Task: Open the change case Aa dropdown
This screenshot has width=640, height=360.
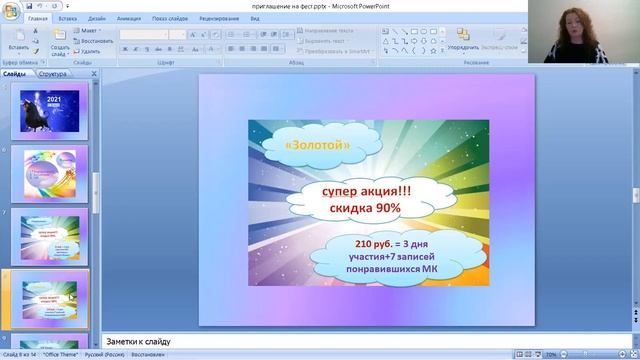Action: (196, 49)
